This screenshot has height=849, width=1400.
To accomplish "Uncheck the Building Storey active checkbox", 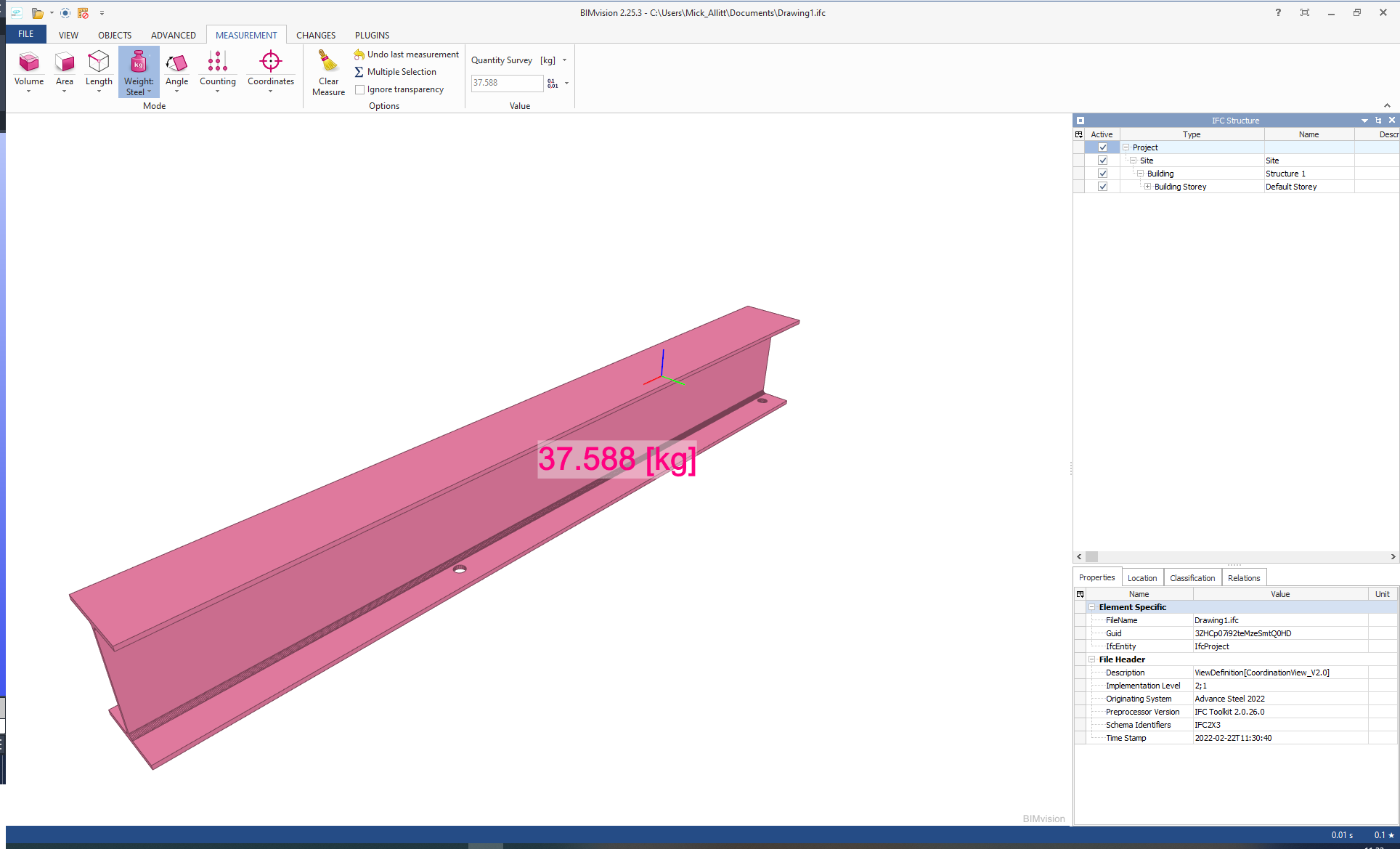I will pyautogui.click(x=1102, y=186).
